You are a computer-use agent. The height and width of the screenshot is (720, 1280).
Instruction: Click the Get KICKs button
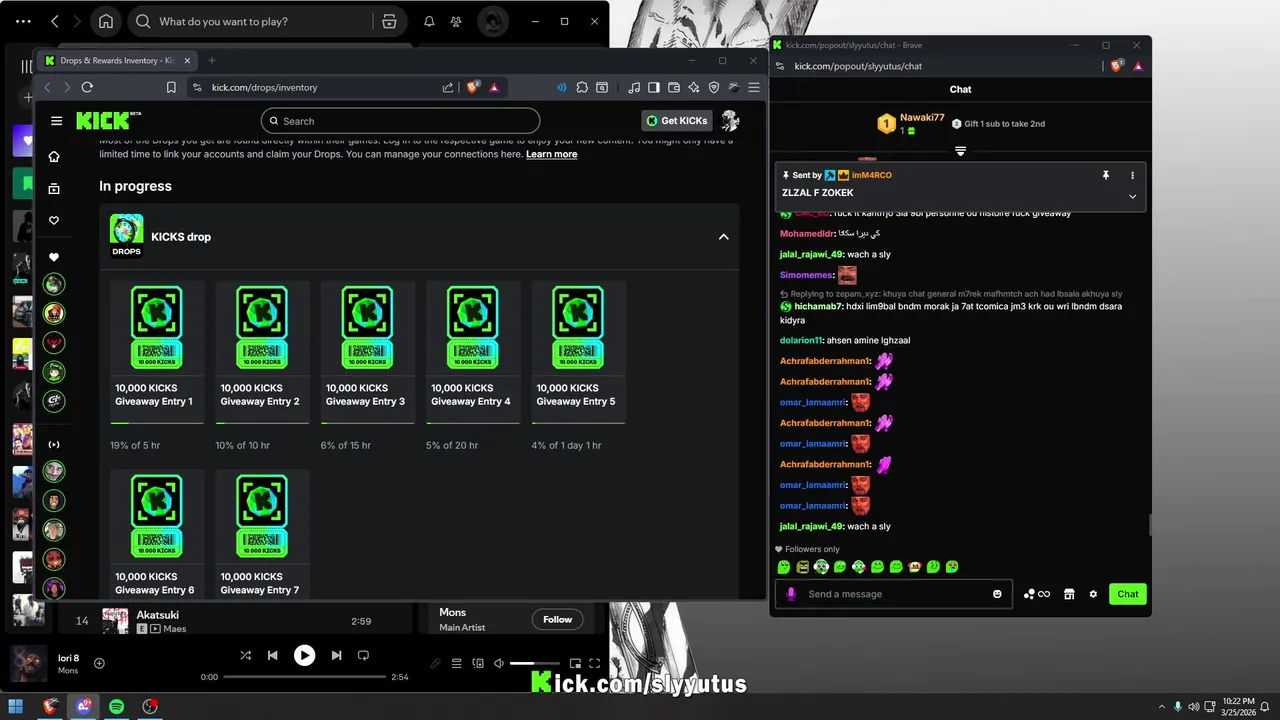pos(677,121)
